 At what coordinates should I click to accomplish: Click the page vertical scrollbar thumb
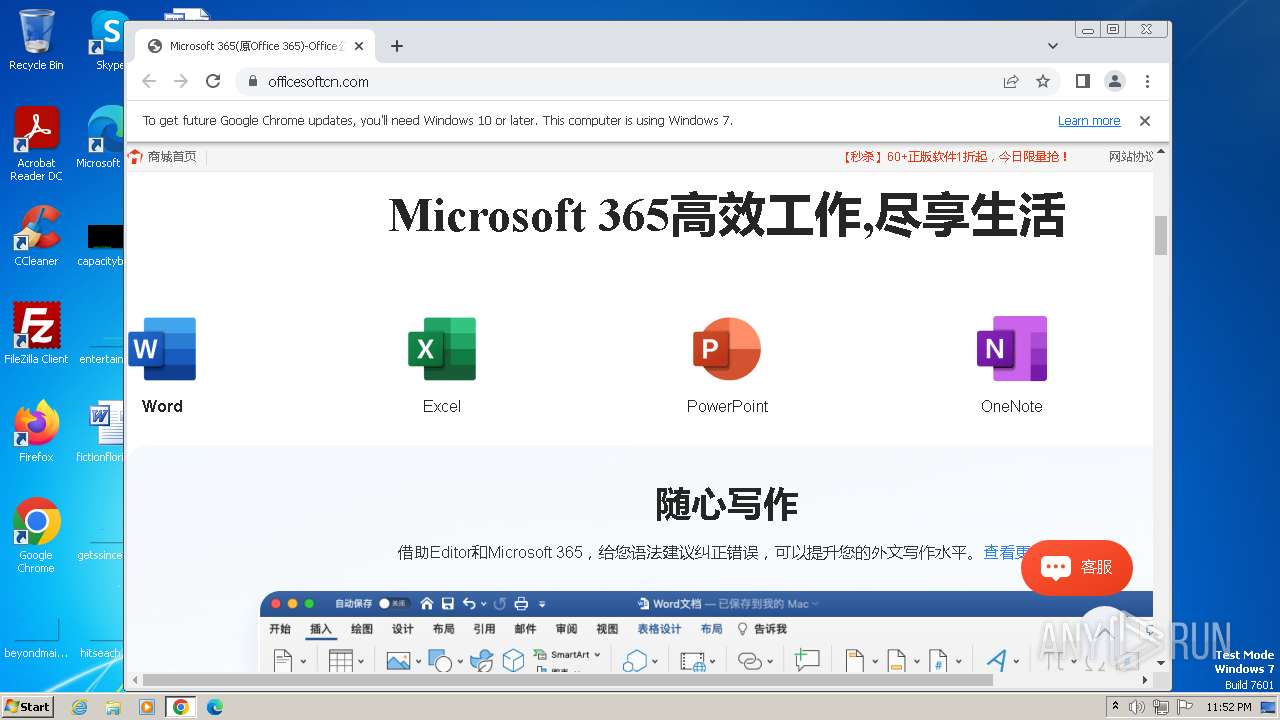point(1161,236)
